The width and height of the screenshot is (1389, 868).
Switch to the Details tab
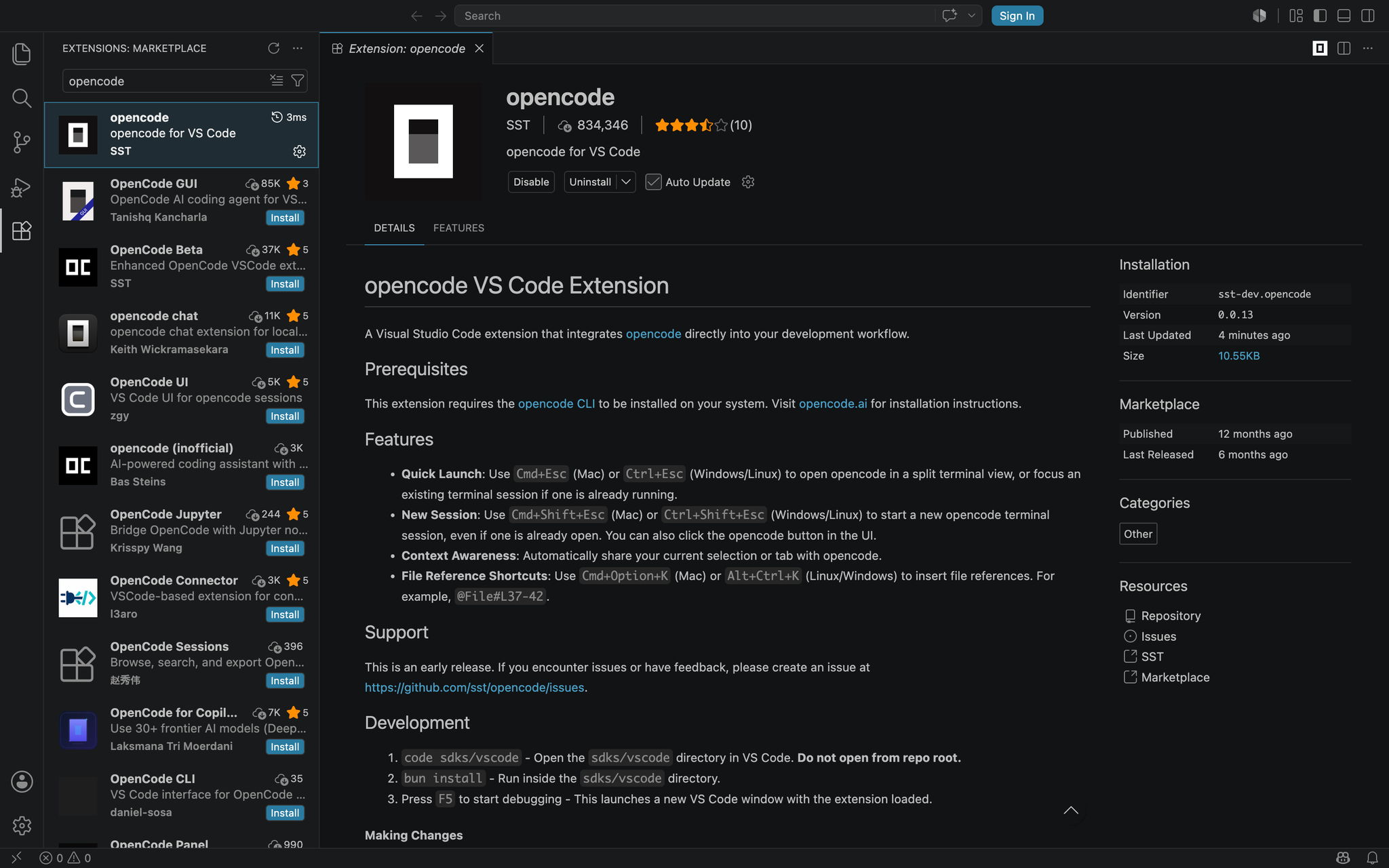pos(394,228)
